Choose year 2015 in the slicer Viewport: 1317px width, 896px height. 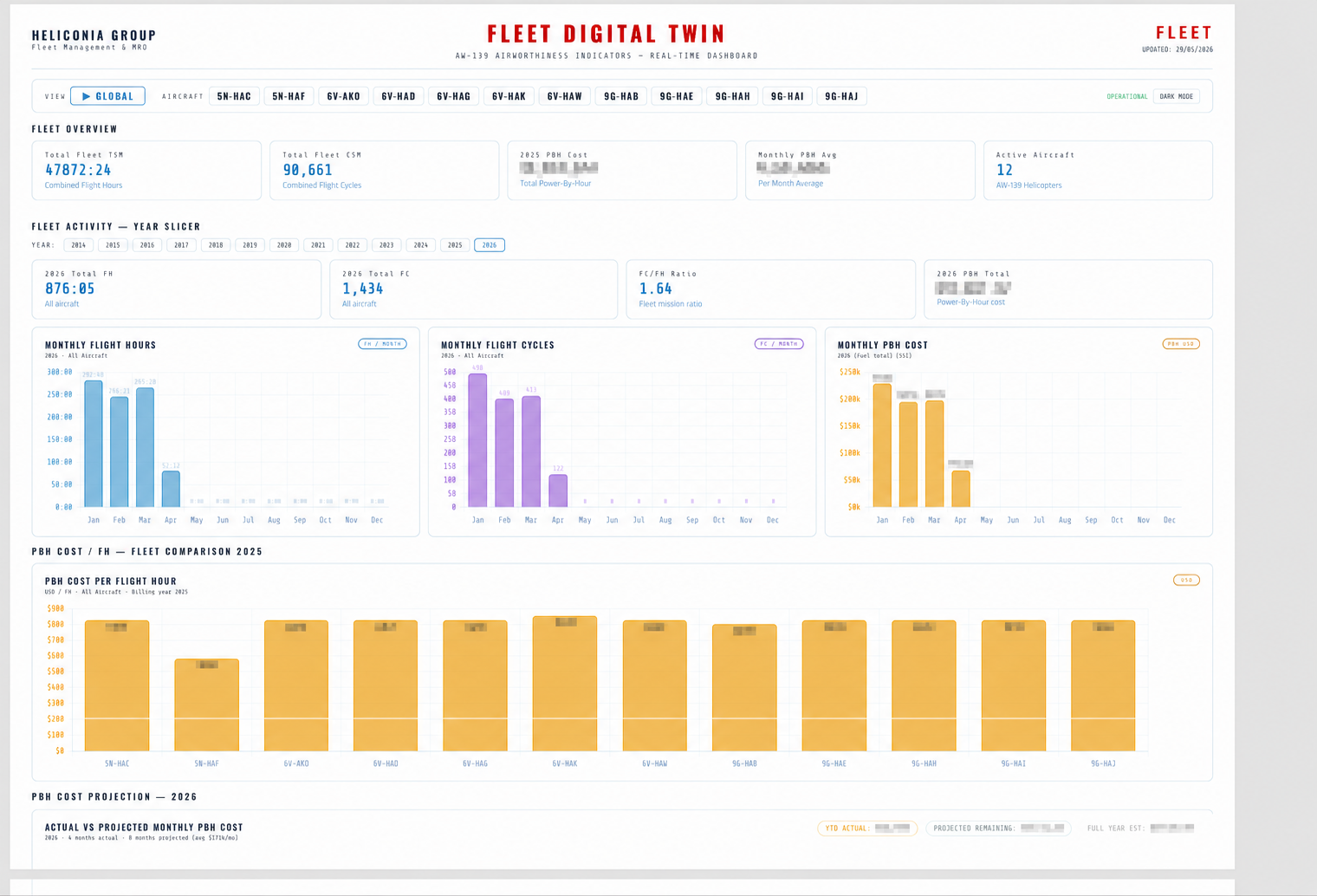pyautogui.click(x=113, y=245)
